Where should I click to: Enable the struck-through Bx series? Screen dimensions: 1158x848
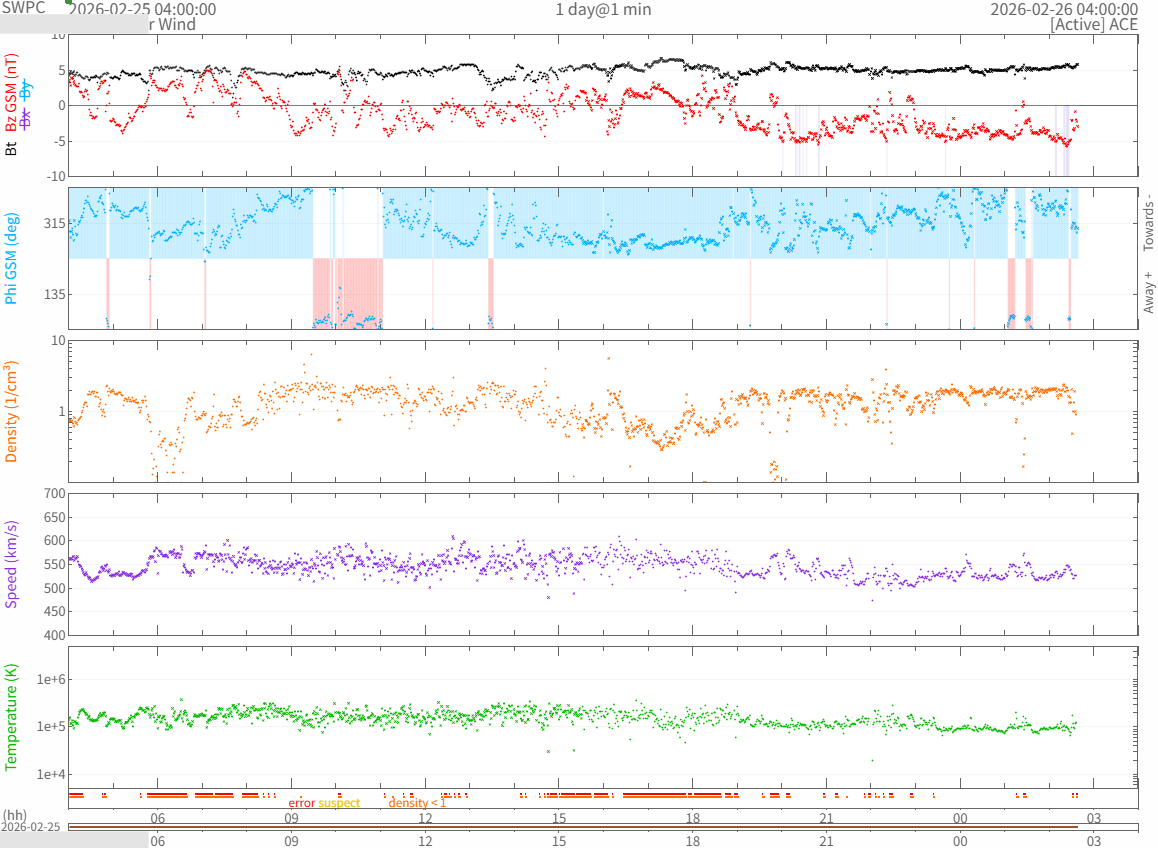coord(27,117)
